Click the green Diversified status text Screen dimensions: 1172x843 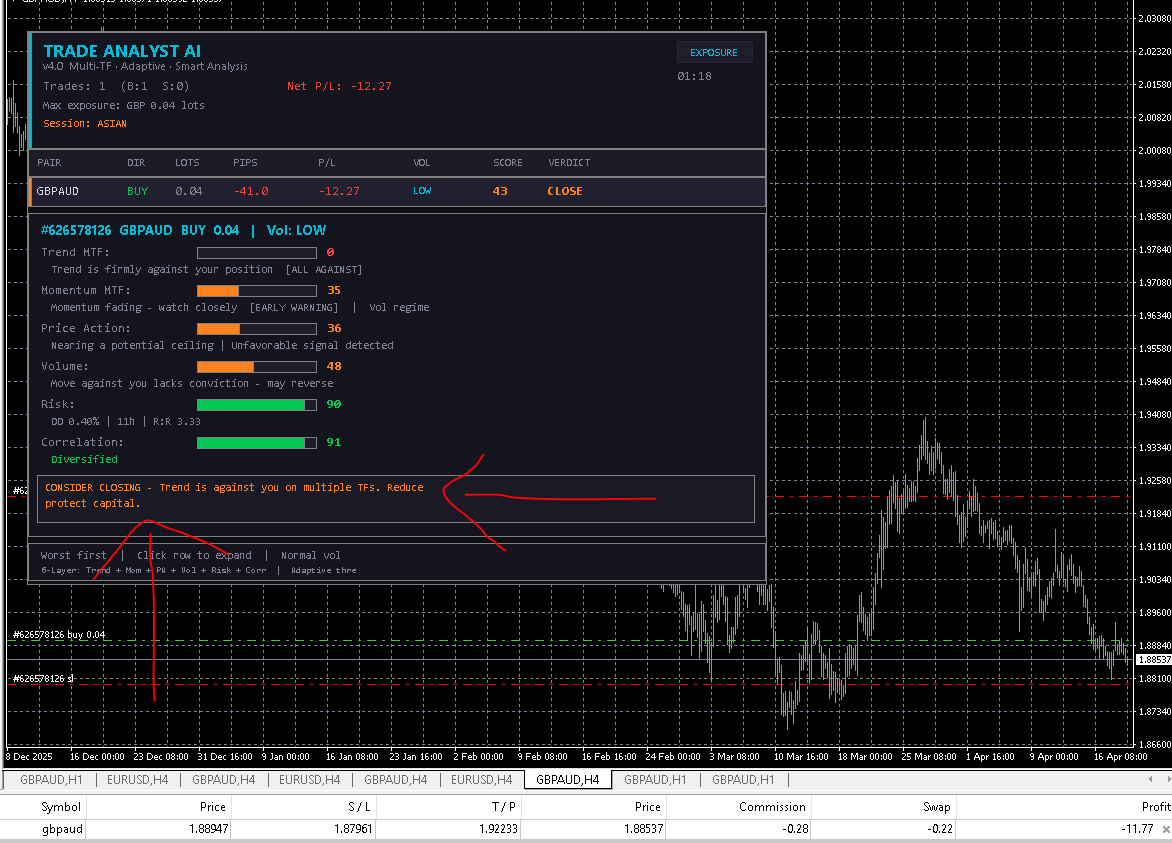coord(84,460)
